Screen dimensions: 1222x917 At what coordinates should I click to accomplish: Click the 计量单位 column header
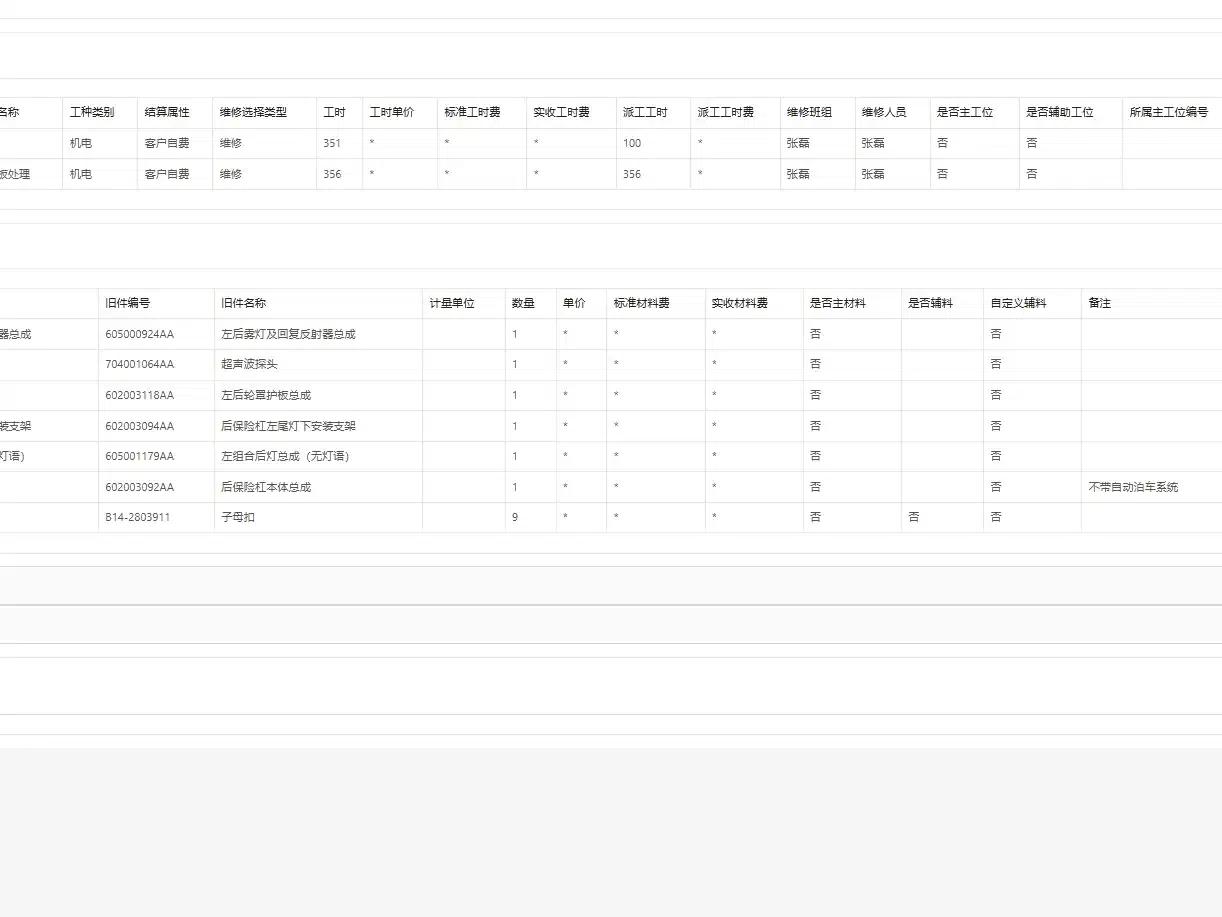[452, 303]
